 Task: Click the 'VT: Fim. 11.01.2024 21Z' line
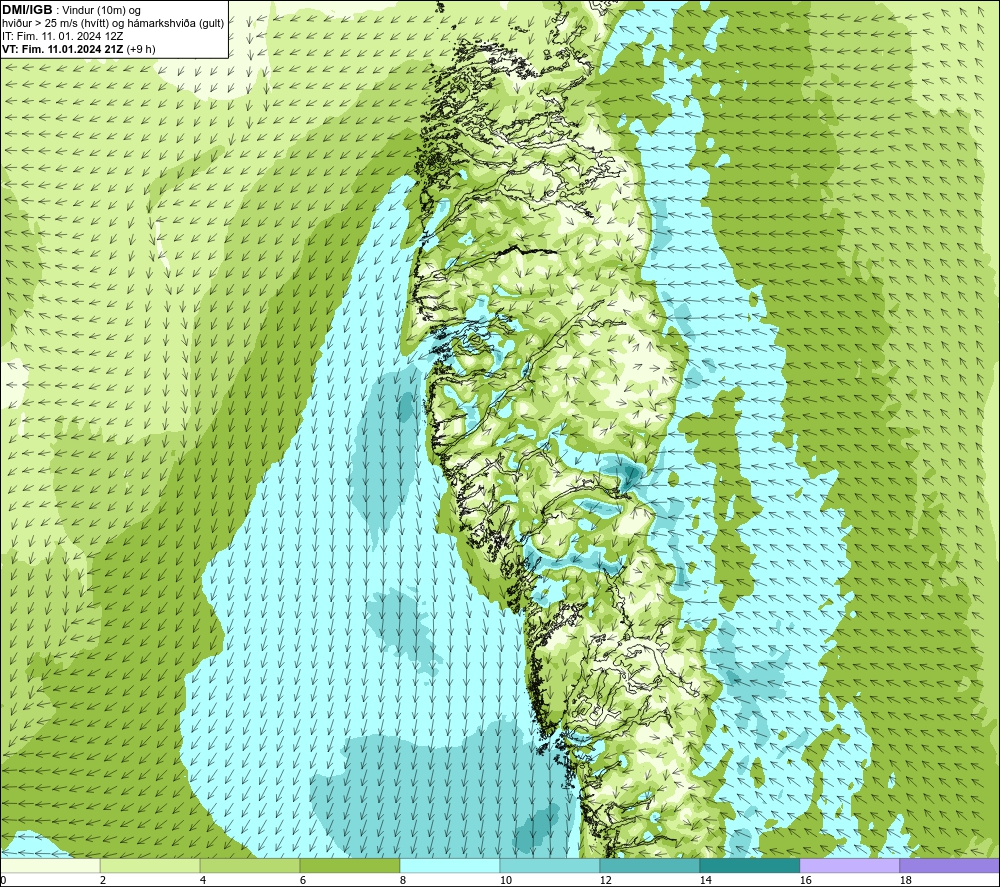pyautogui.click(x=78, y=49)
